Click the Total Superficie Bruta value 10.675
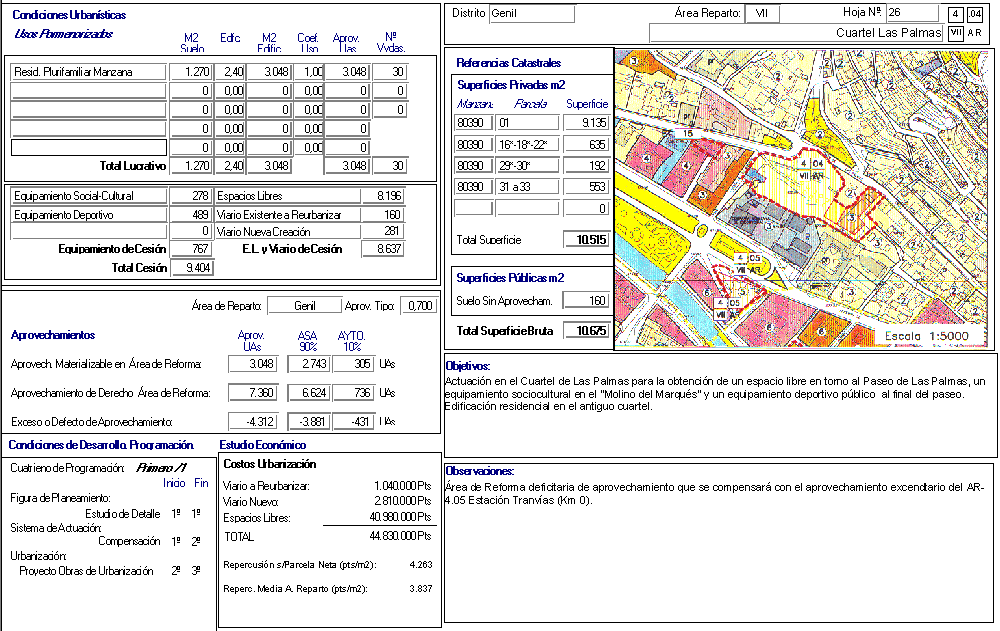 587,331
